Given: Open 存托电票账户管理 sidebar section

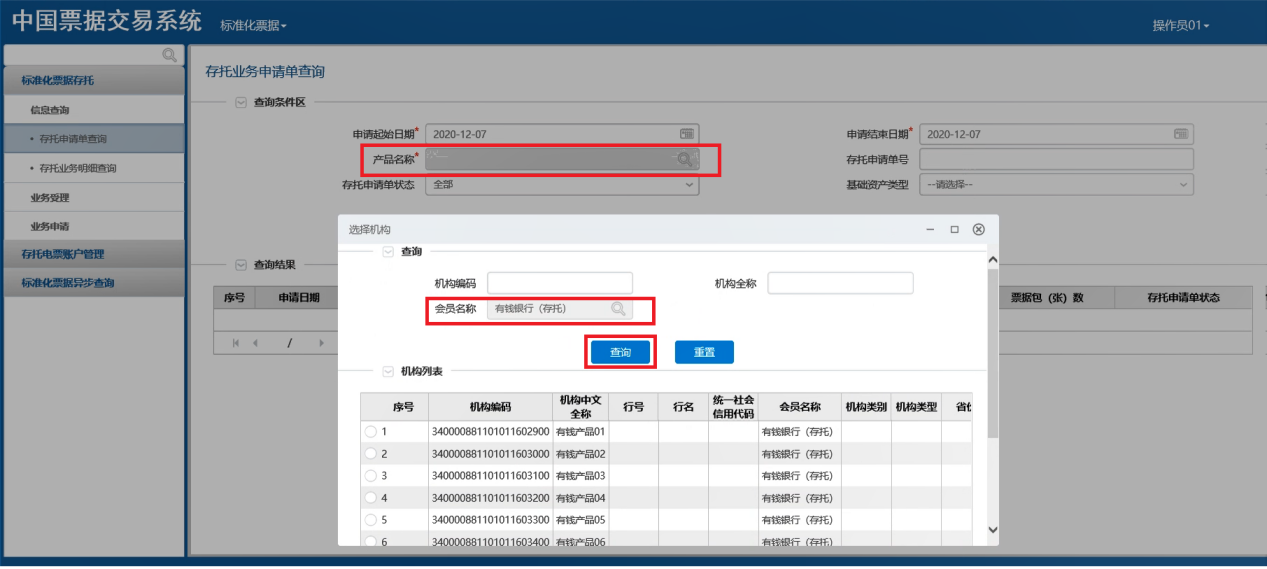Looking at the screenshot, I should (x=94, y=254).
